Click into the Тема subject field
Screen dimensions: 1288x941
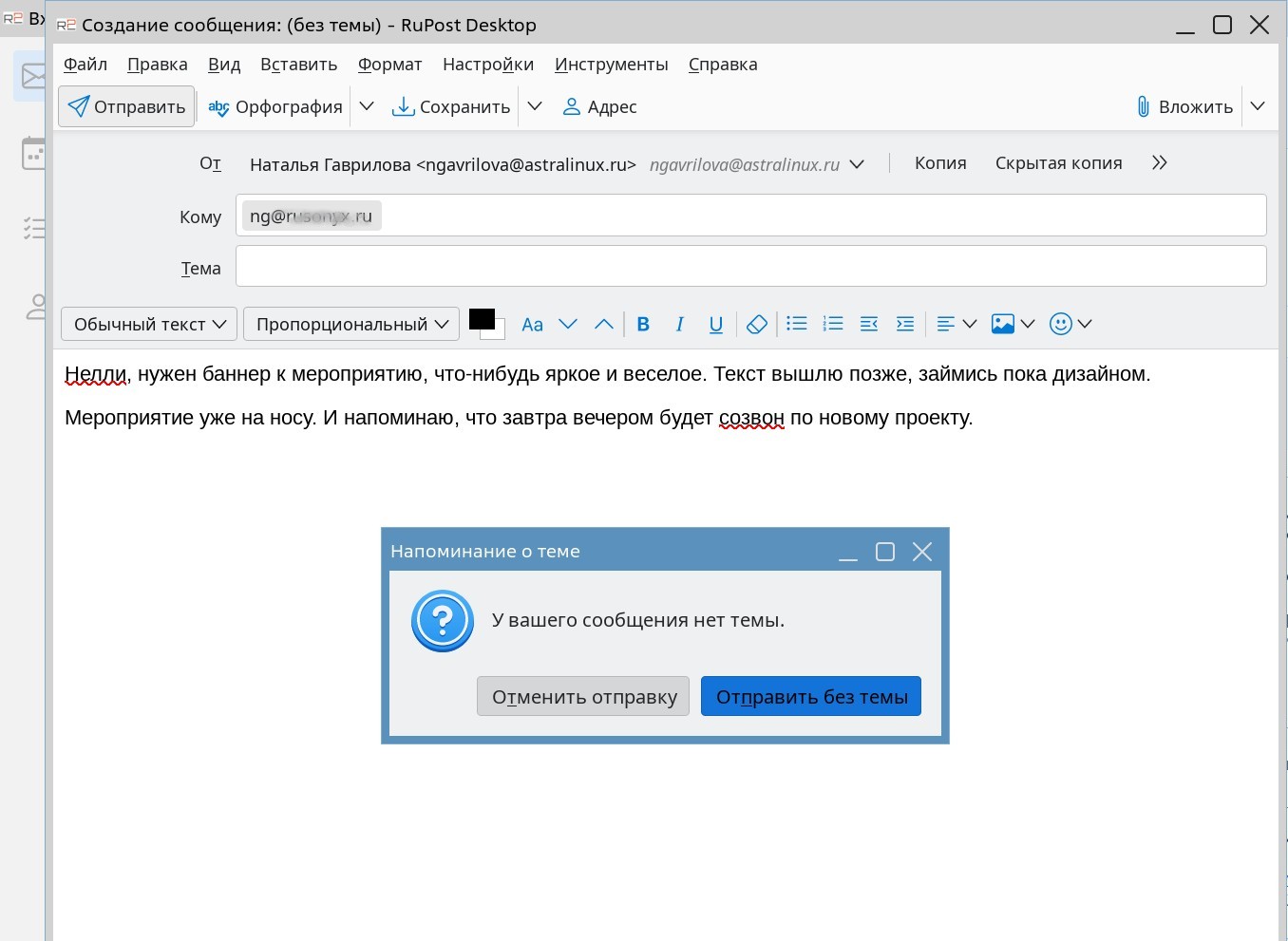750,266
